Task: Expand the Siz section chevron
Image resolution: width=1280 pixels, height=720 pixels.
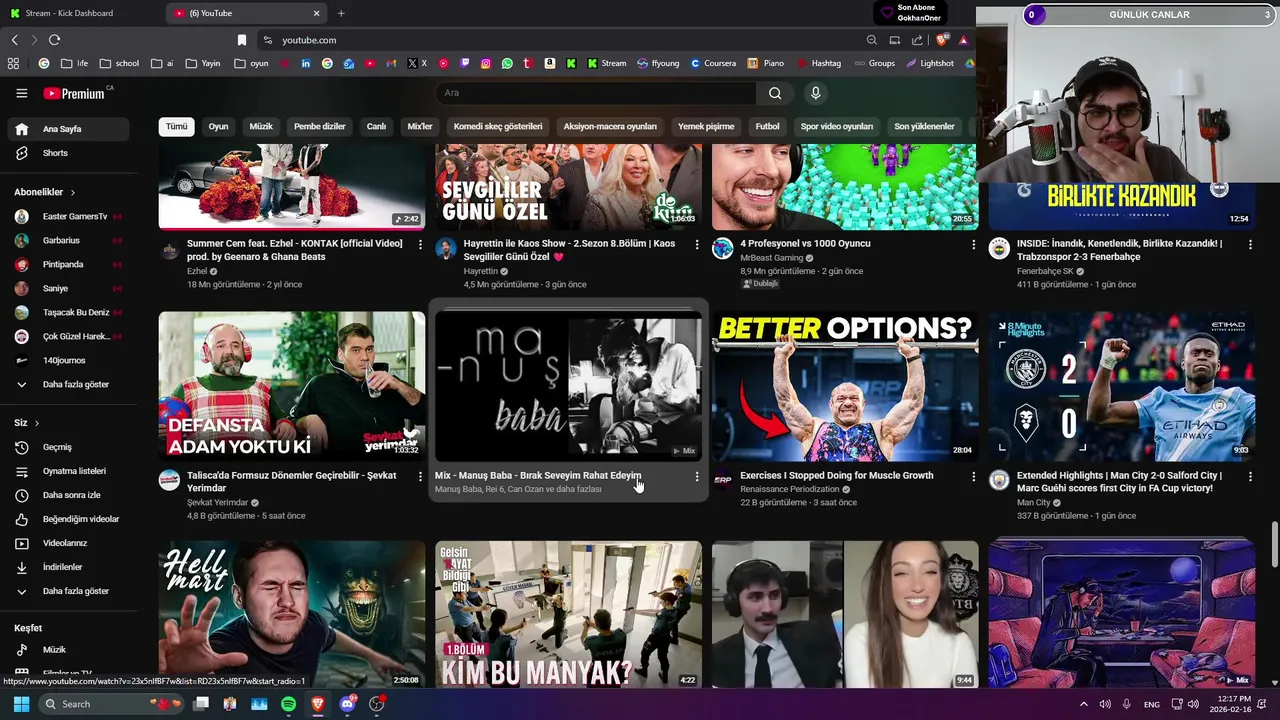Action: (36, 423)
